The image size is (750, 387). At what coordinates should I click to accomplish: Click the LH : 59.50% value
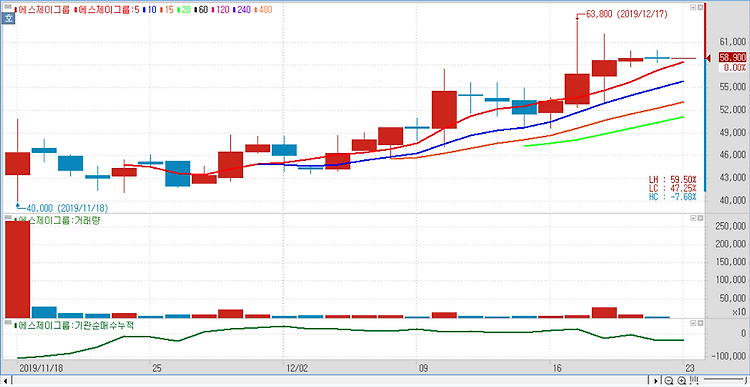[673, 179]
